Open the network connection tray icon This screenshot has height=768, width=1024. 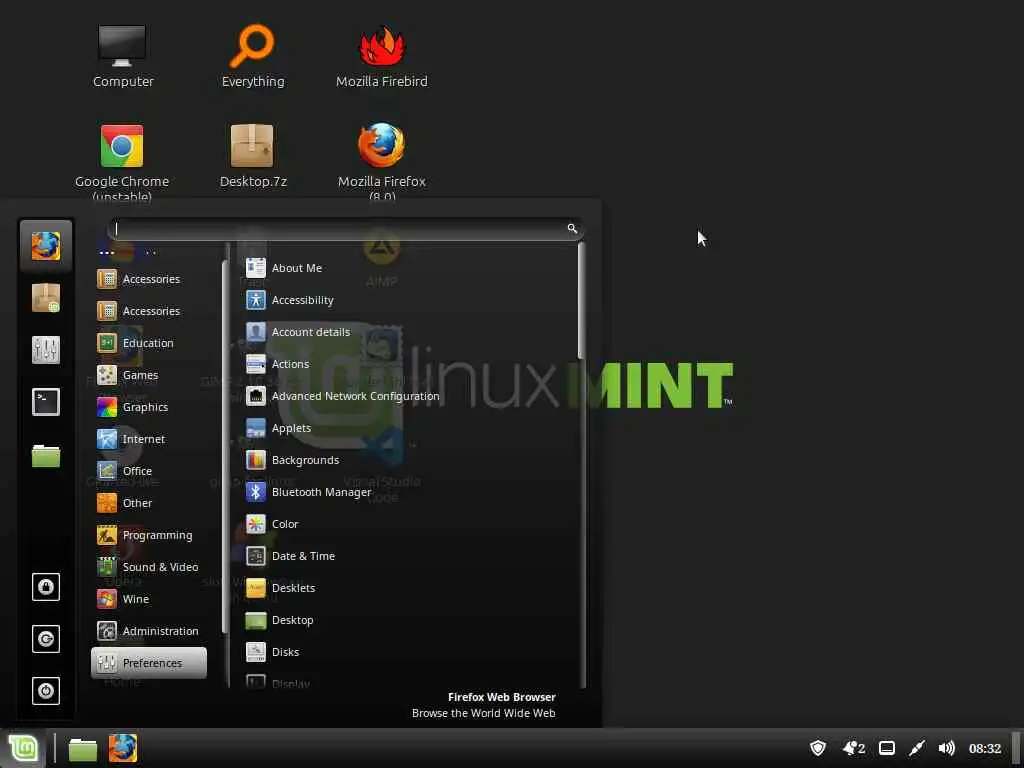point(917,748)
